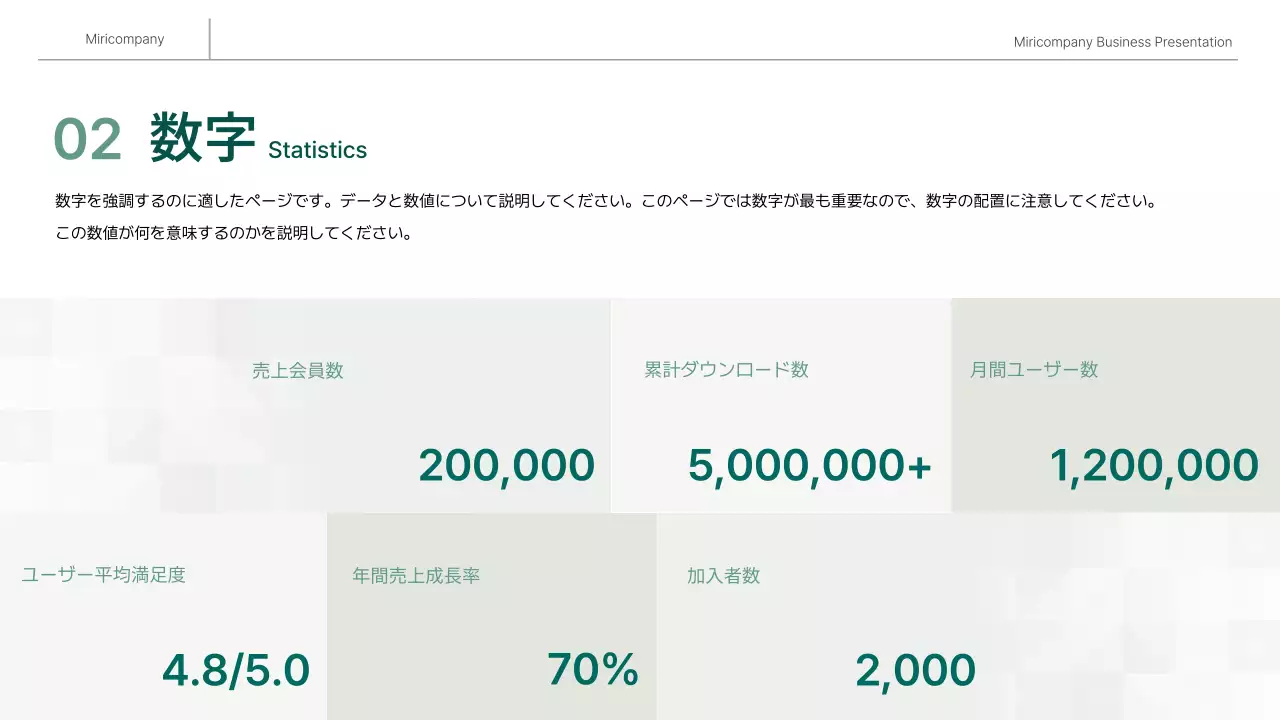Click the section number 02

coord(87,139)
